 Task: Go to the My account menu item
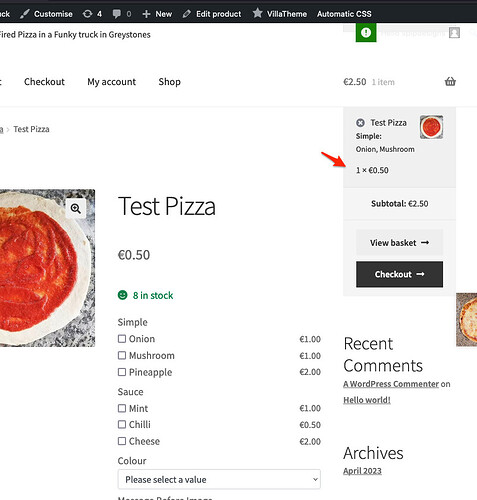coord(112,82)
